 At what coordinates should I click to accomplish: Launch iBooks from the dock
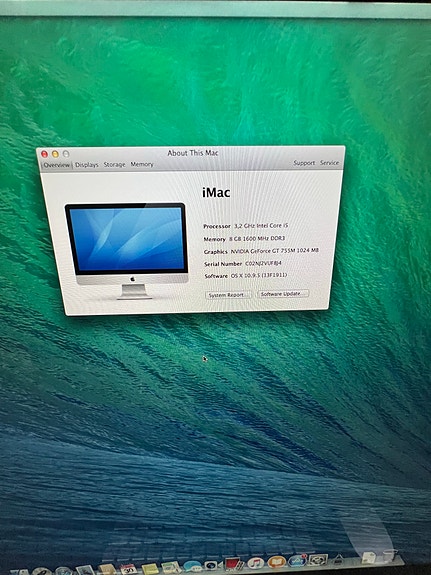tap(276, 562)
